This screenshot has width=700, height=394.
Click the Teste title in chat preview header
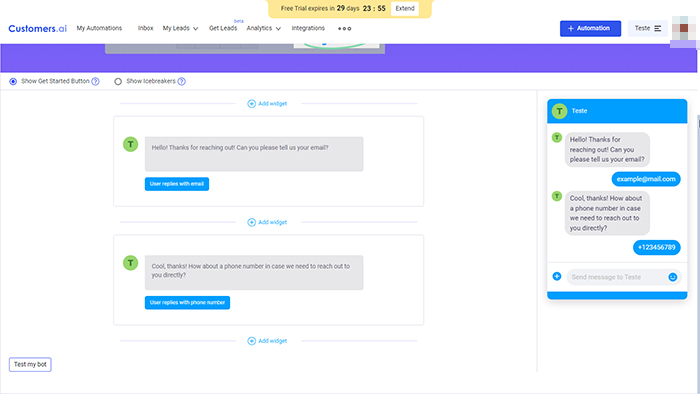coord(579,111)
